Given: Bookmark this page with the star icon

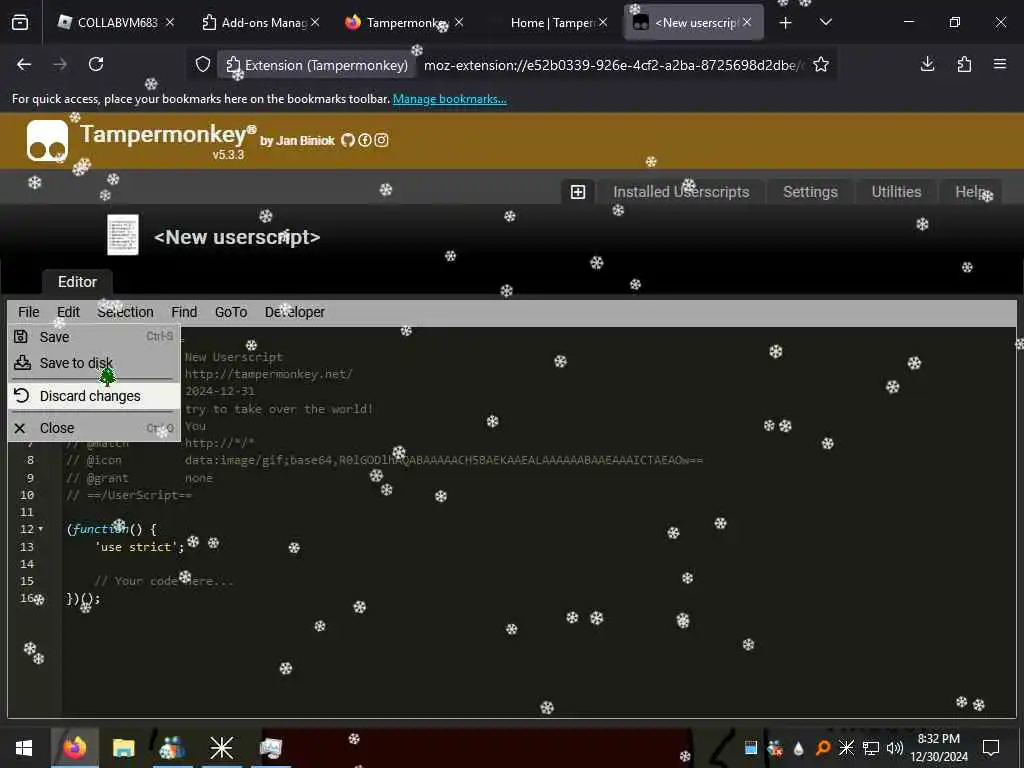Looking at the screenshot, I should pos(821,64).
